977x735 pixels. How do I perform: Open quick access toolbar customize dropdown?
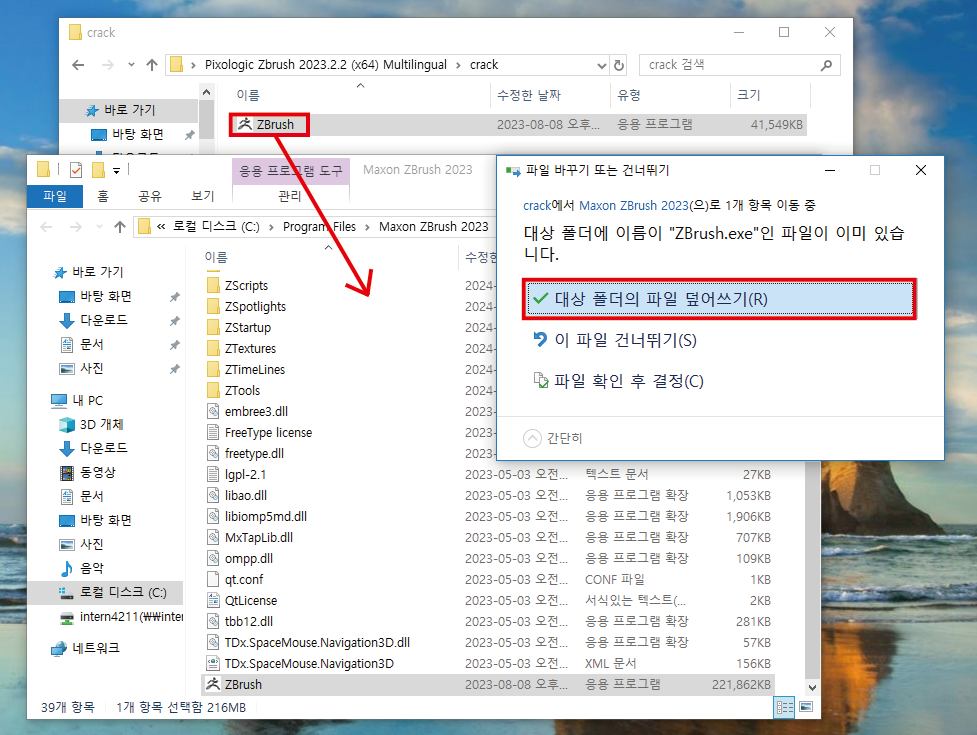click(117, 170)
